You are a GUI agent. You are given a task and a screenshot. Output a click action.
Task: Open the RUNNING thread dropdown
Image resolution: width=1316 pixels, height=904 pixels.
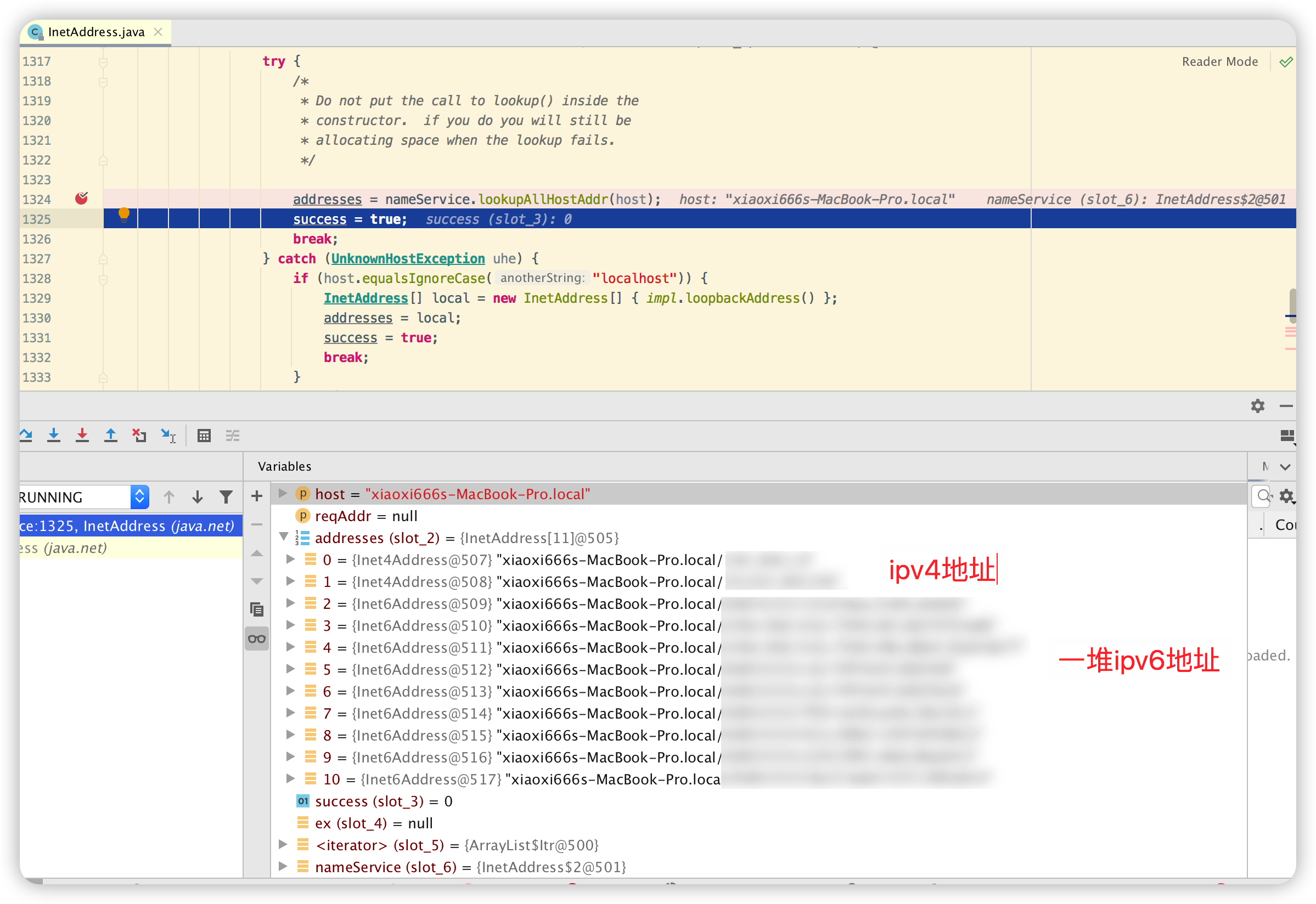point(139,497)
